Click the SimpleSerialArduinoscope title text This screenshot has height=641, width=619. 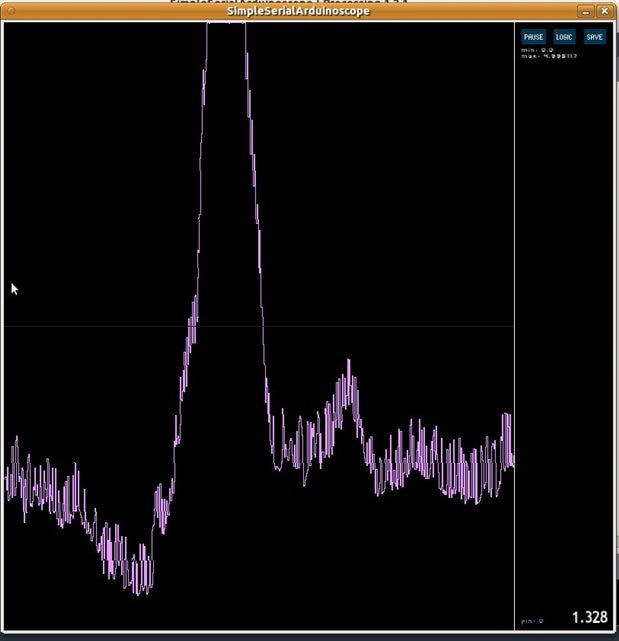click(x=298, y=11)
